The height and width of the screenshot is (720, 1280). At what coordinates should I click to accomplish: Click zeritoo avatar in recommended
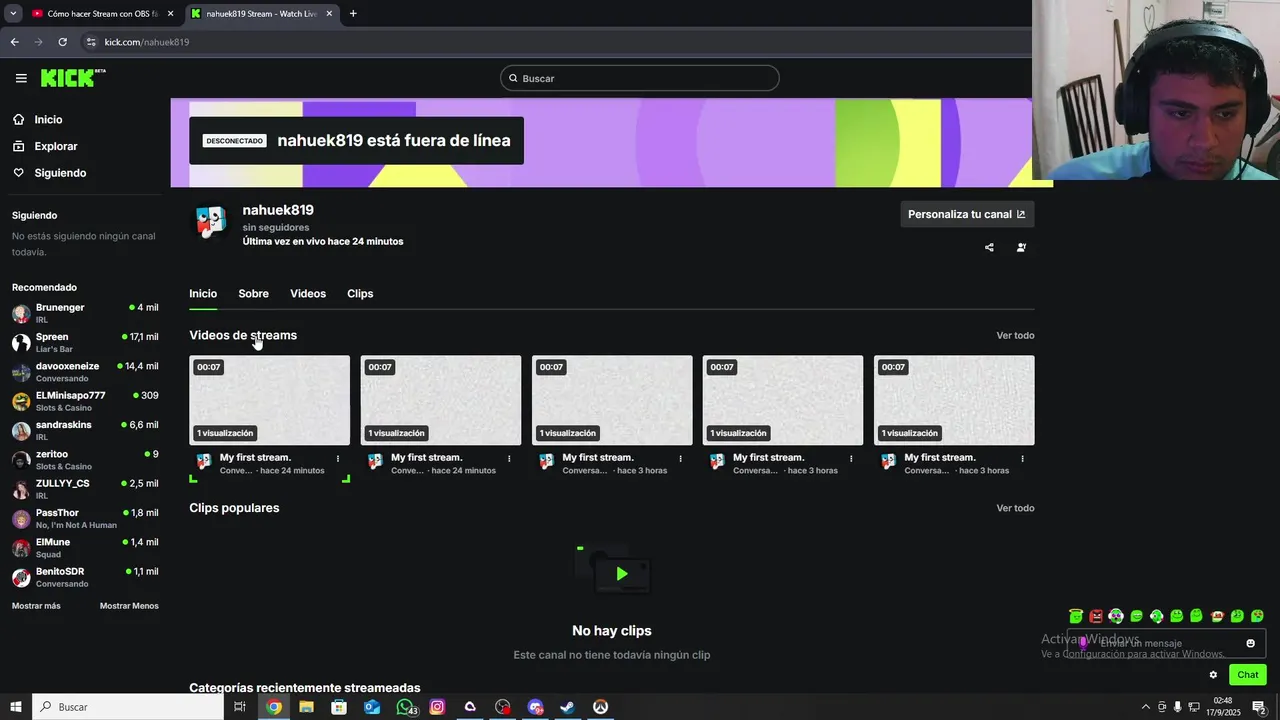(21, 461)
